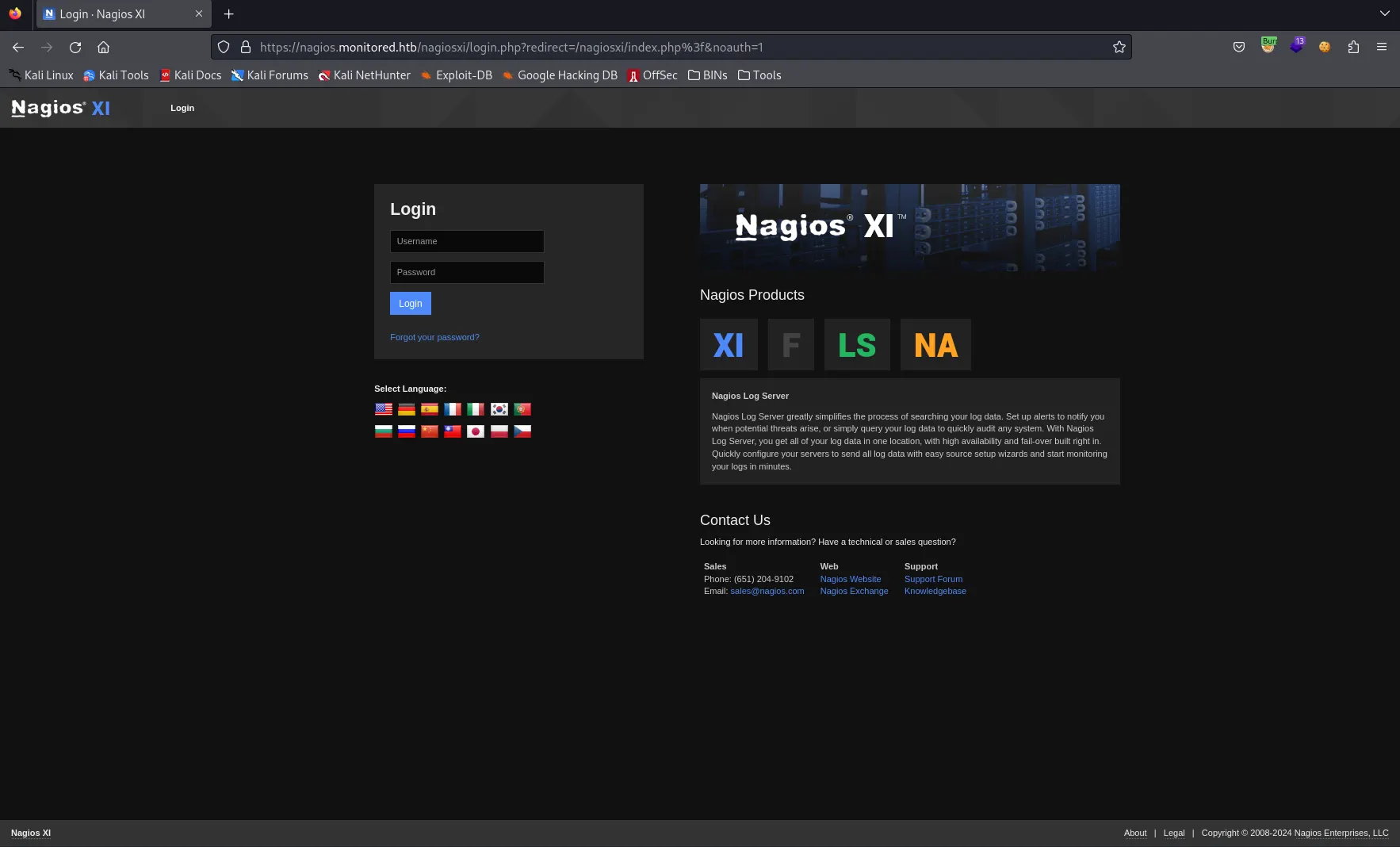Click the blue XI product tile
The image size is (1400, 847).
pyautogui.click(x=729, y=345)
